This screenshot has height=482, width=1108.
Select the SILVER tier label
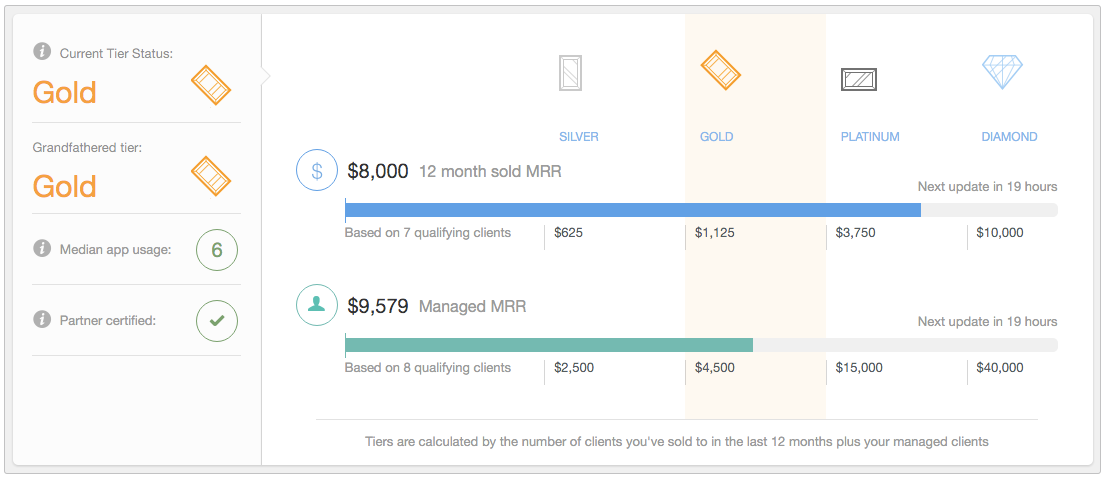point(579,137)
